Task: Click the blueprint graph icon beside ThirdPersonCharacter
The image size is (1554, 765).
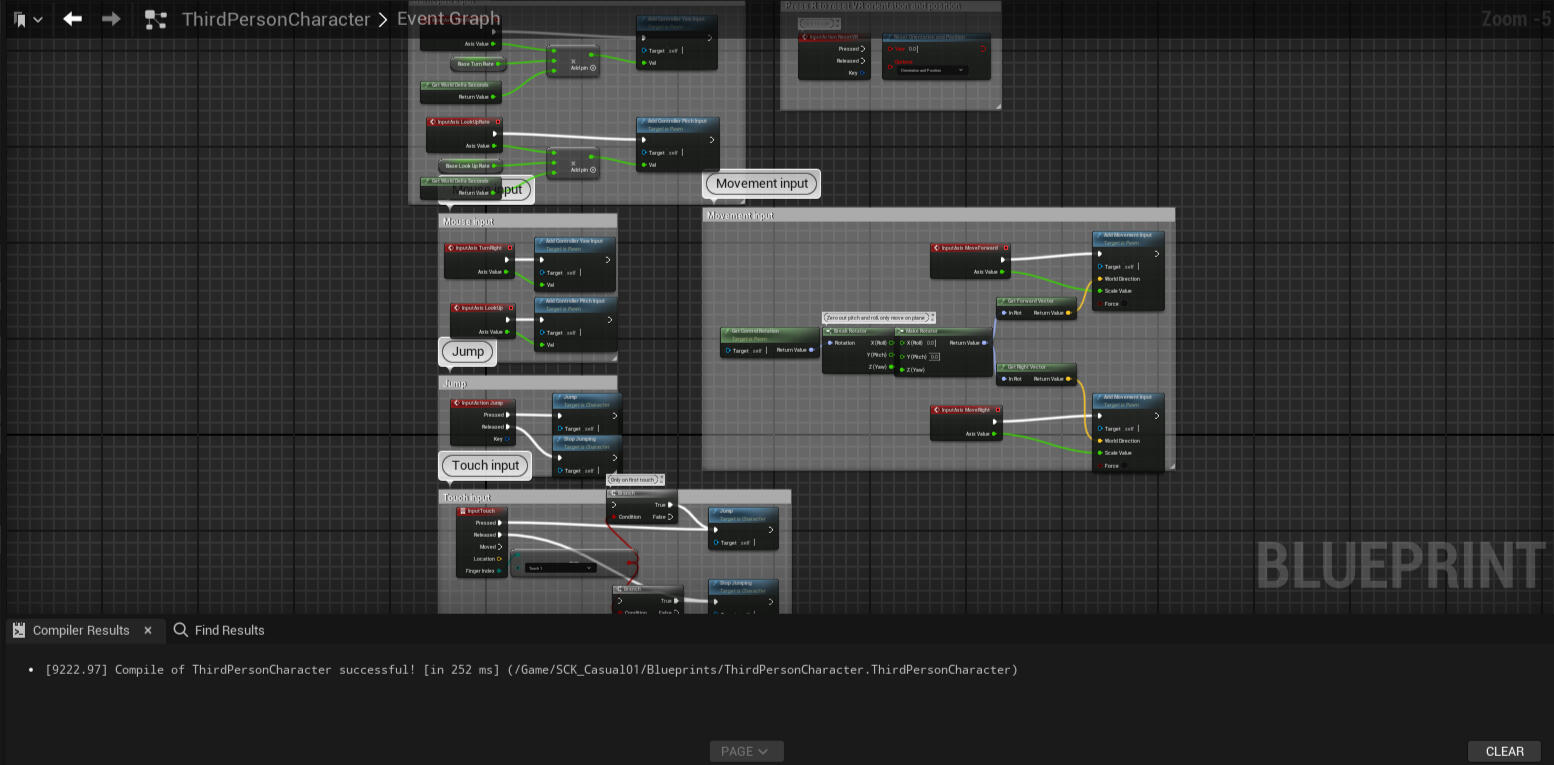Action: (x=155, y=19)
